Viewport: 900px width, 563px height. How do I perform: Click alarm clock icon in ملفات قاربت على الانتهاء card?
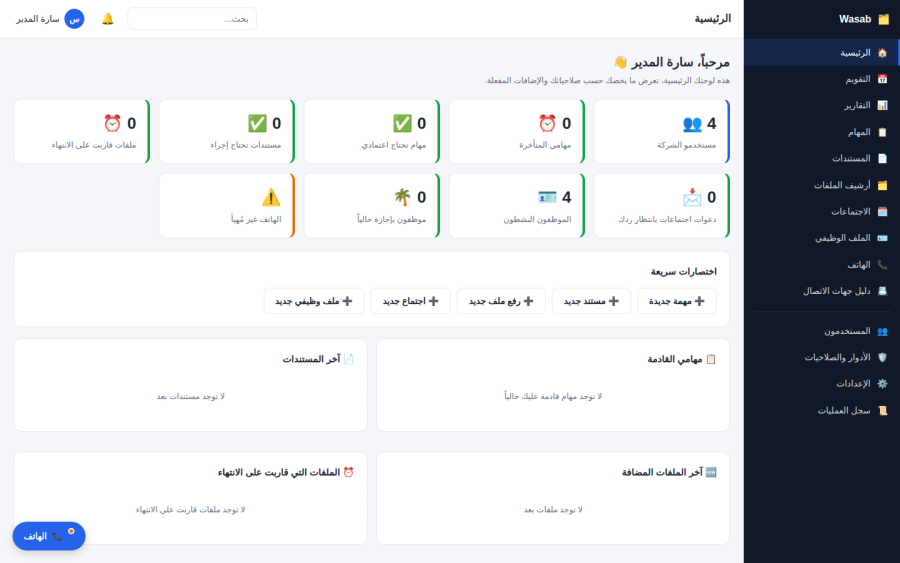[112, 123]
